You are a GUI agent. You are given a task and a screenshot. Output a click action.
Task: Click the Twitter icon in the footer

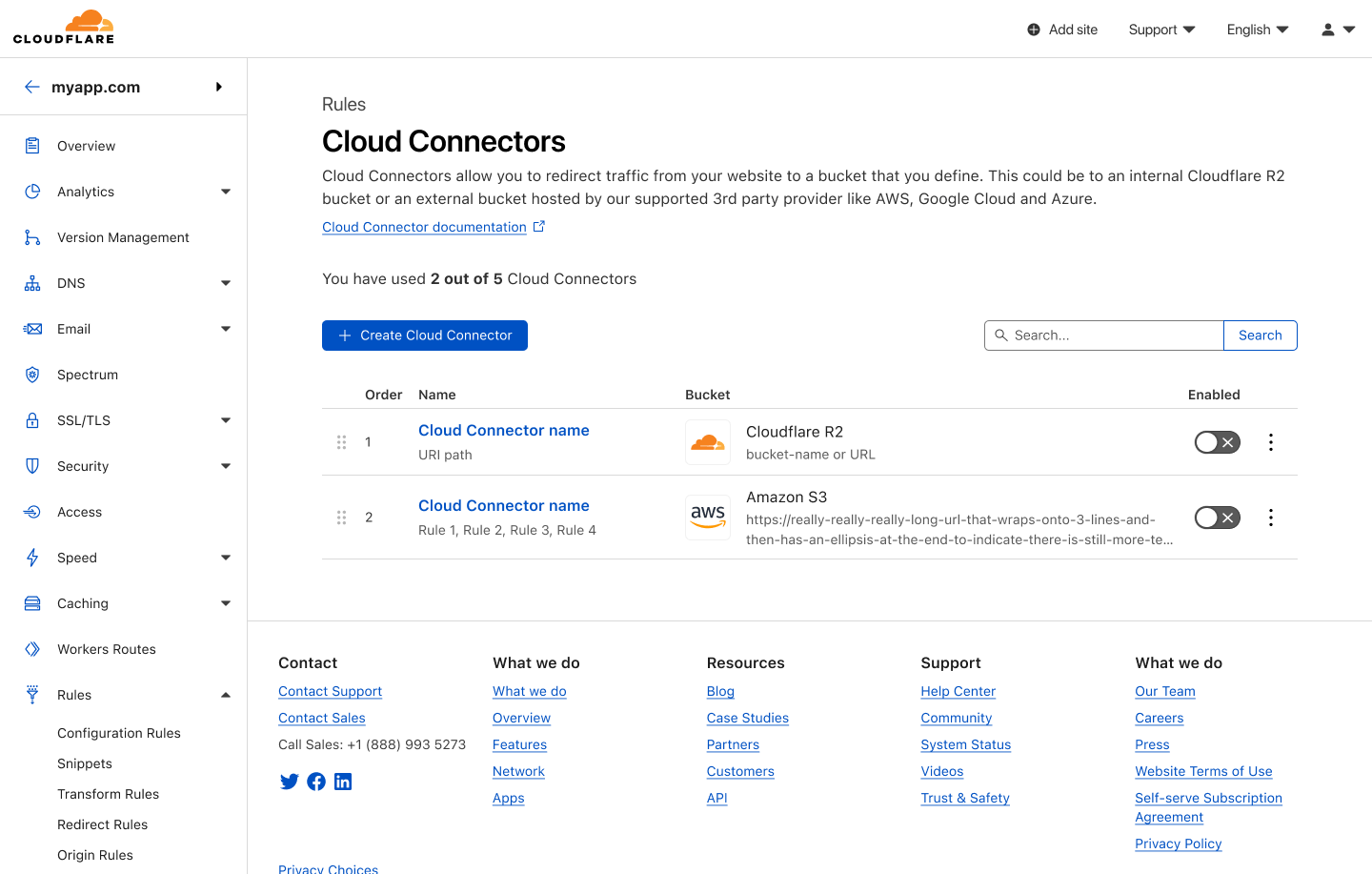tap(290, 782)
